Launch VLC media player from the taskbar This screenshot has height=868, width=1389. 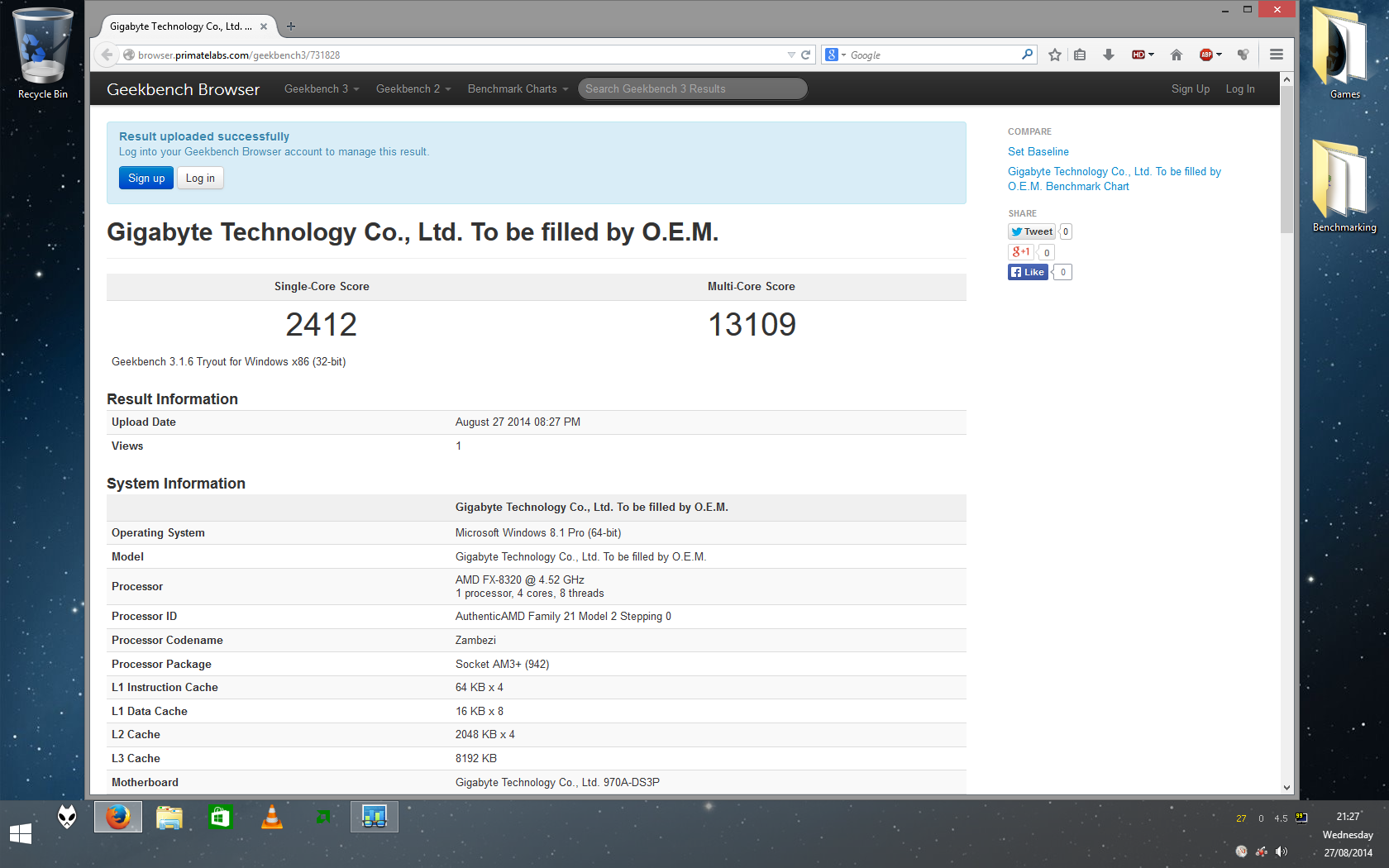[272, 818]
